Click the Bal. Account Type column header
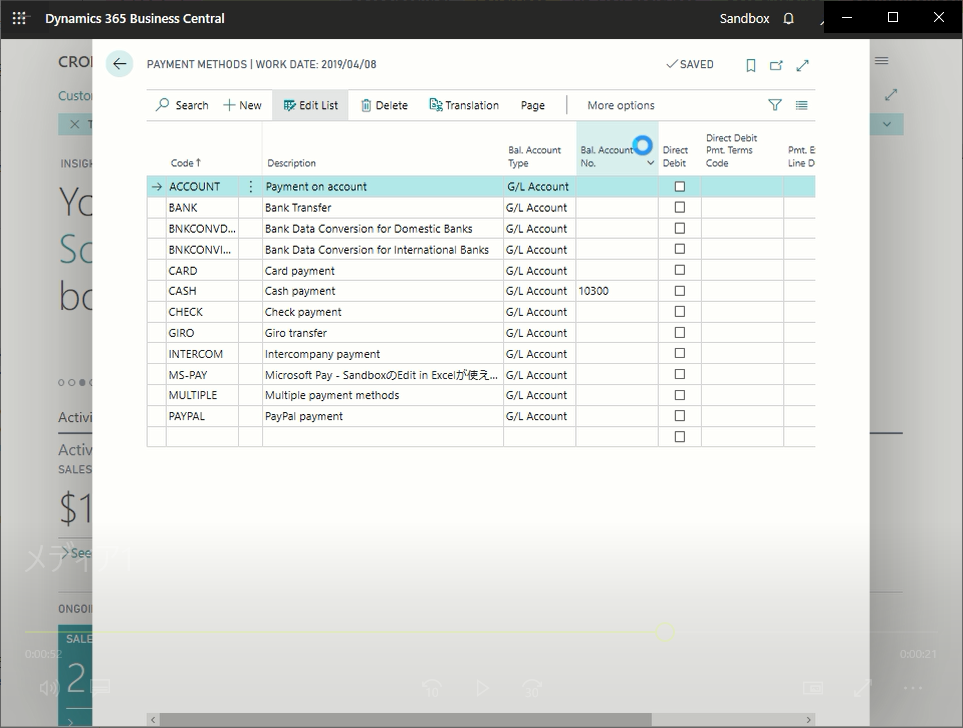The image size is (963, 728). point(534,156)
